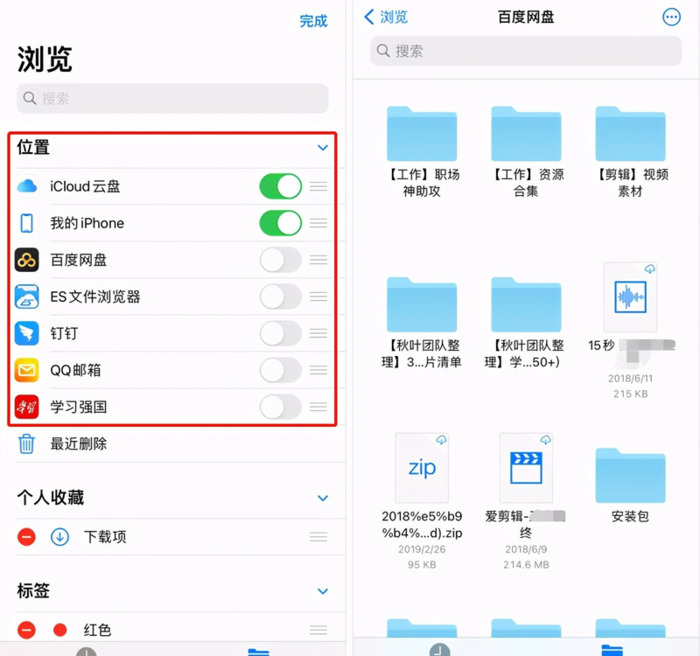Tap reorder handle for 百度网盘
This screenshot has height=656, width=700.
click(x=319, y=260)
